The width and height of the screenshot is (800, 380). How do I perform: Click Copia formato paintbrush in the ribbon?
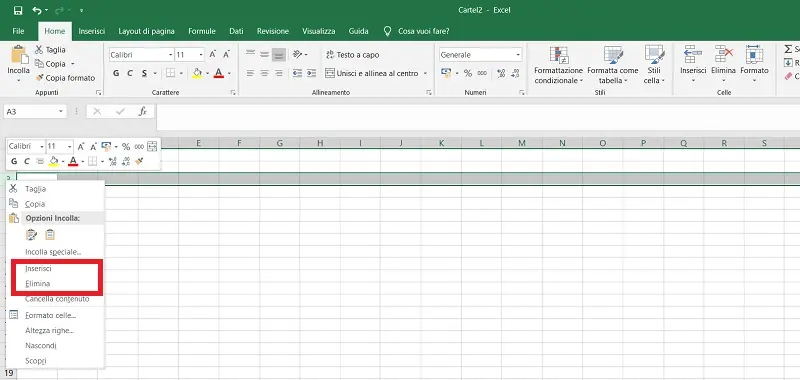coord(39,78)
